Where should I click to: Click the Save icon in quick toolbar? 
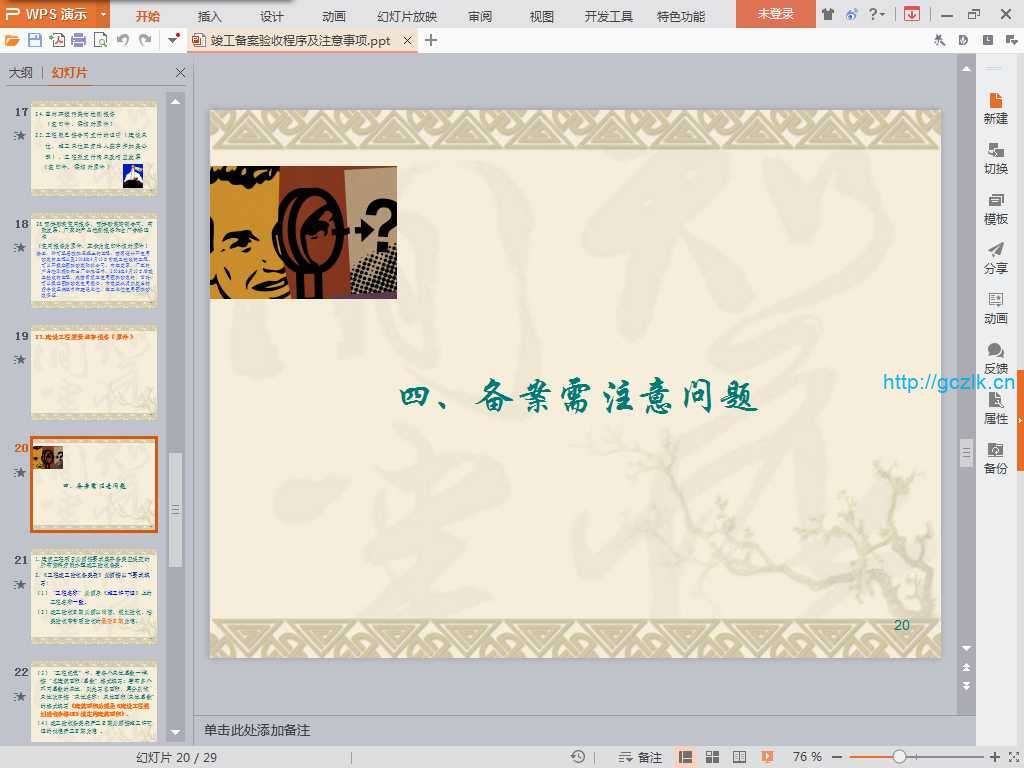coord(35,40)
